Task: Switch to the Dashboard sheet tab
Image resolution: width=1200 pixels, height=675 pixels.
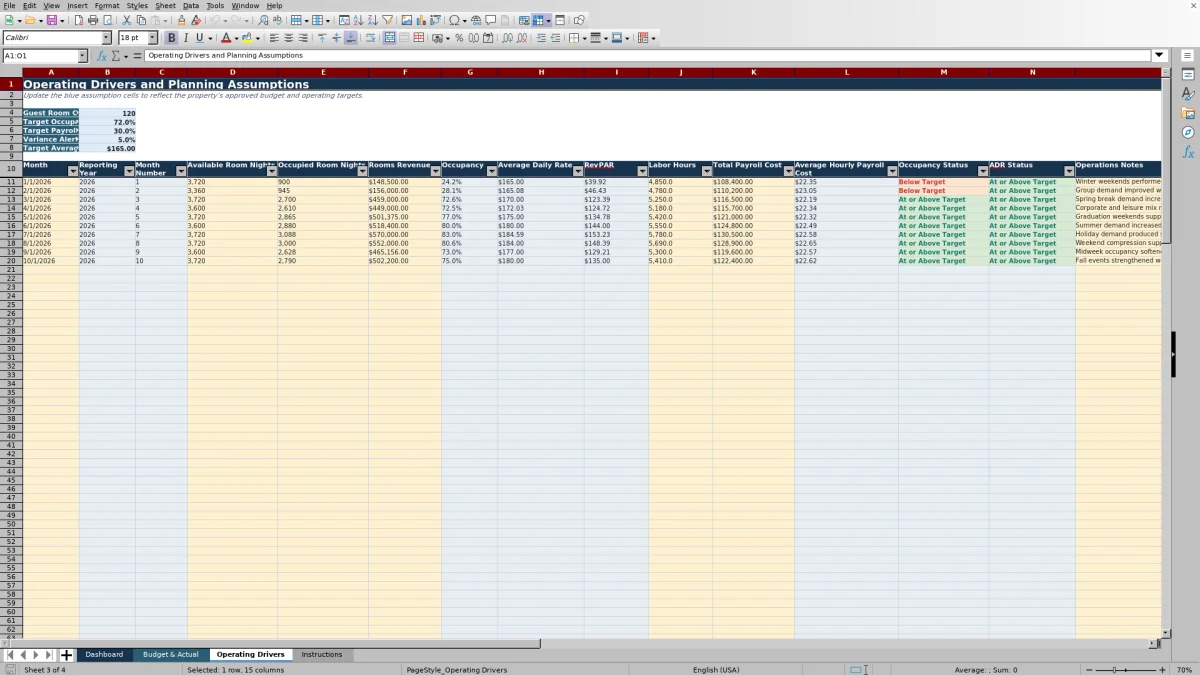Action: click(104, 655)
